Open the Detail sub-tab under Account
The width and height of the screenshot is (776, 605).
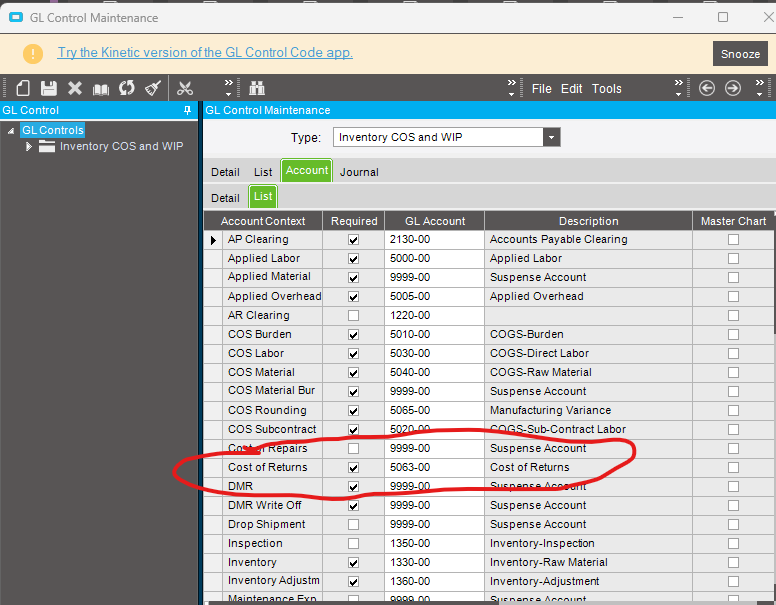pos(225,198)
